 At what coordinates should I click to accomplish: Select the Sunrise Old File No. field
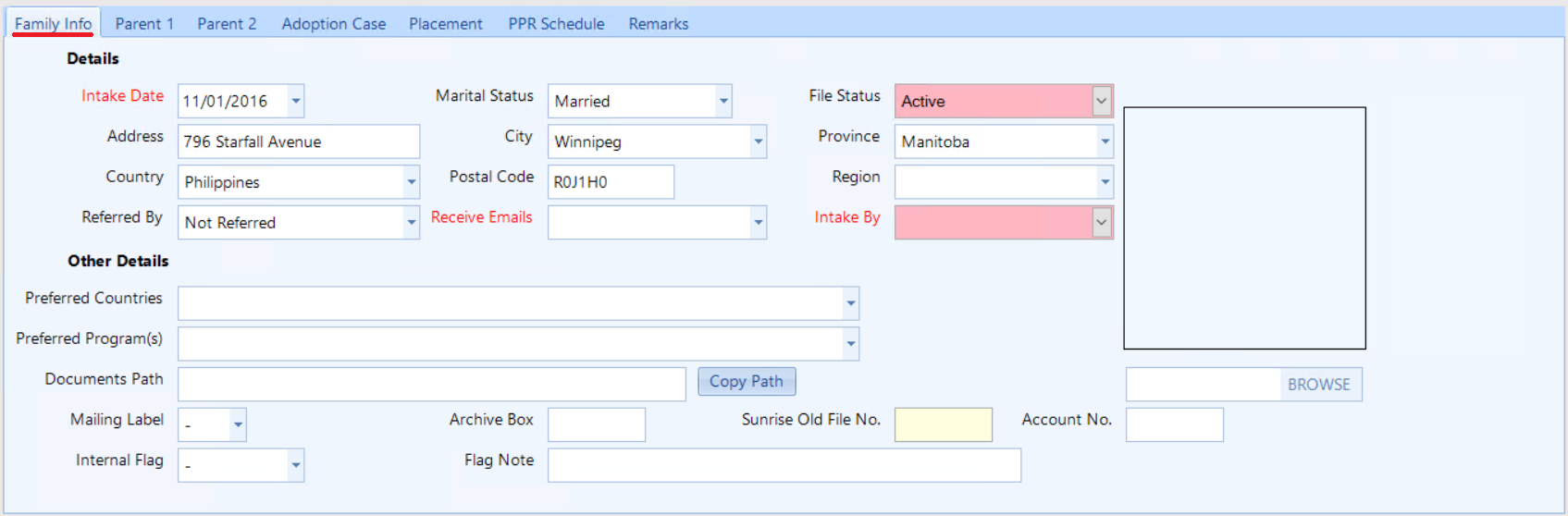pos(943,425)
